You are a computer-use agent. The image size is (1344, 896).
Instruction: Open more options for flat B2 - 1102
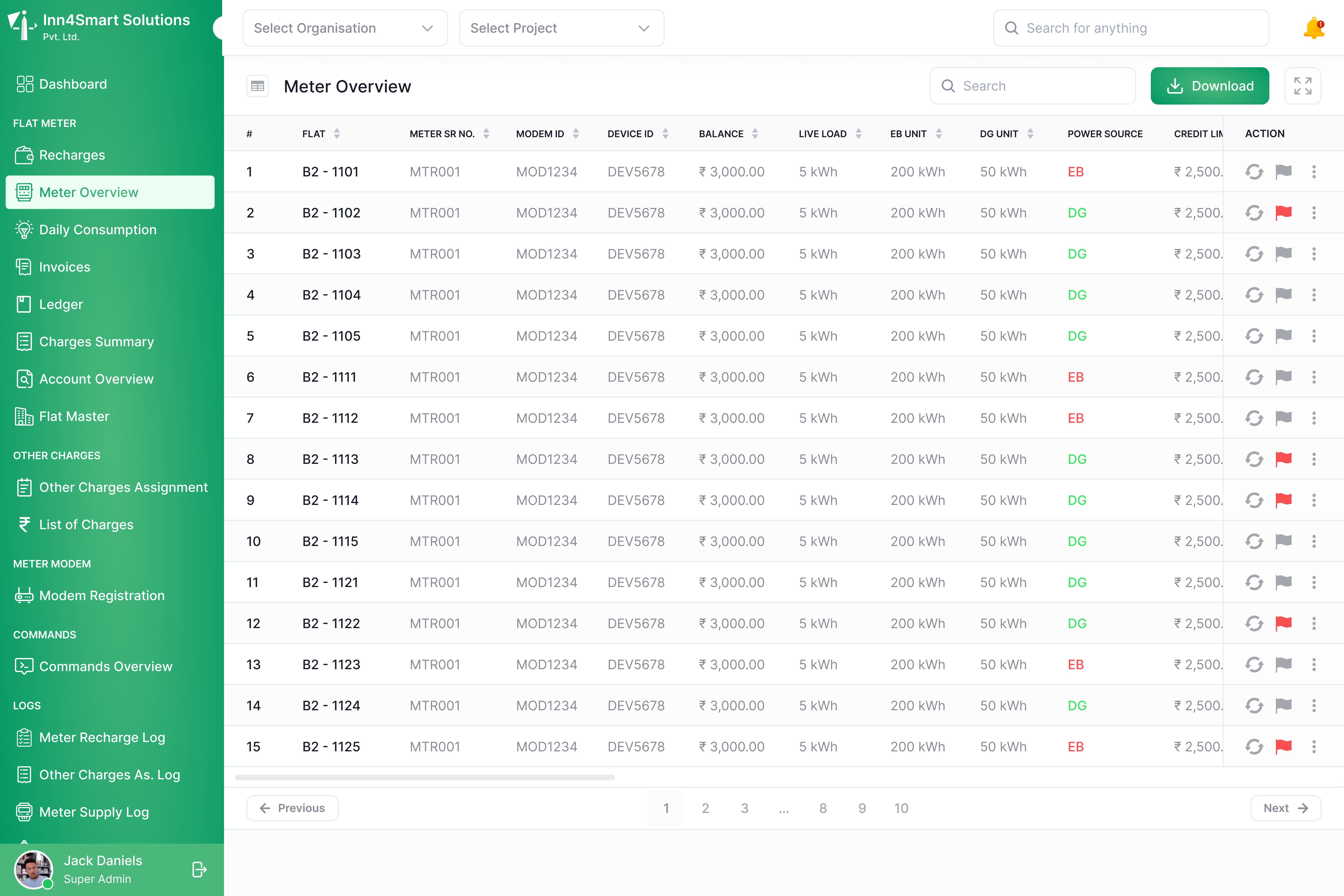[1314, 213]
